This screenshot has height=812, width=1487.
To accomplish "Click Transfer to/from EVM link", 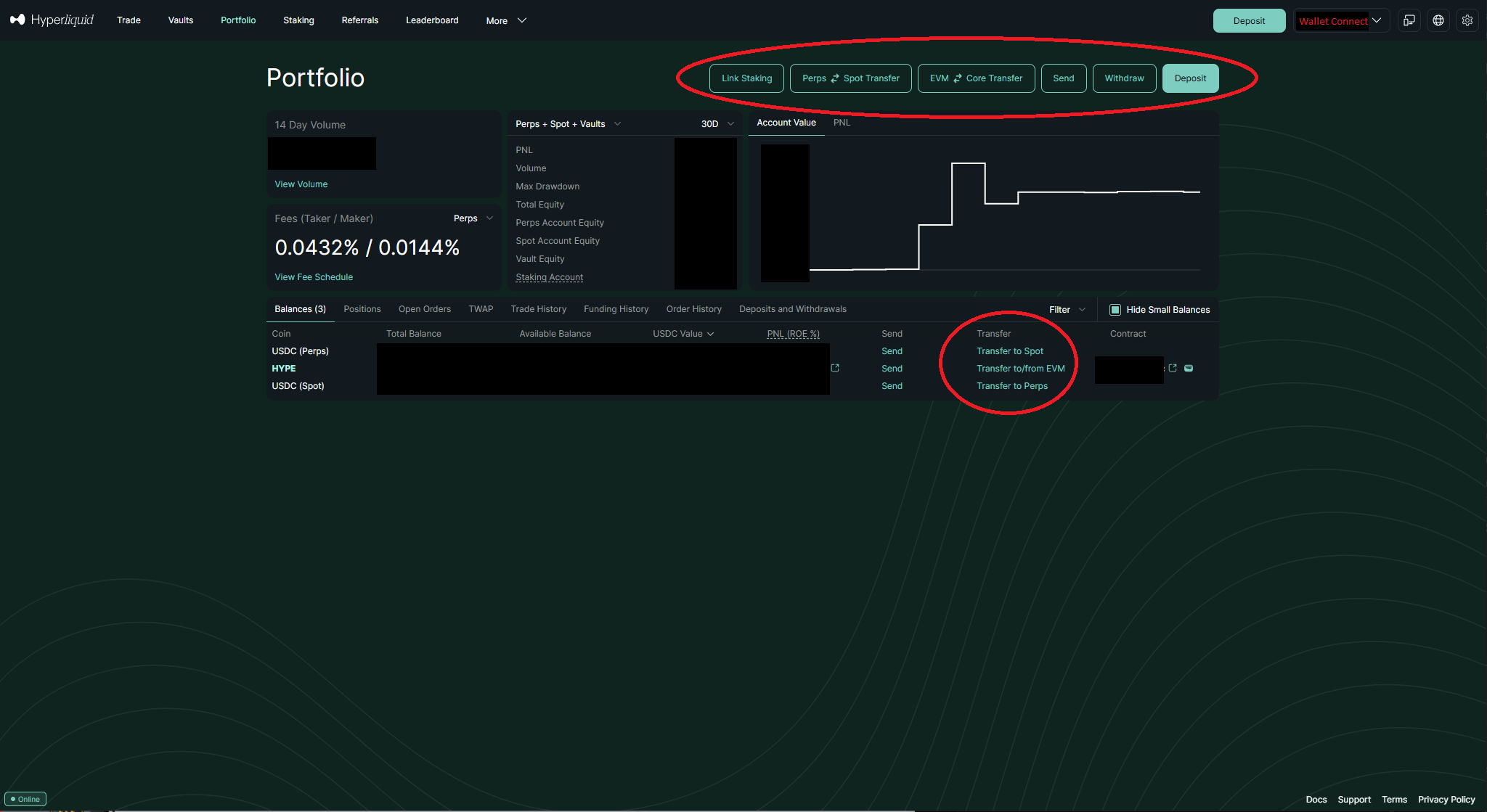I will tap(1021, 369).
